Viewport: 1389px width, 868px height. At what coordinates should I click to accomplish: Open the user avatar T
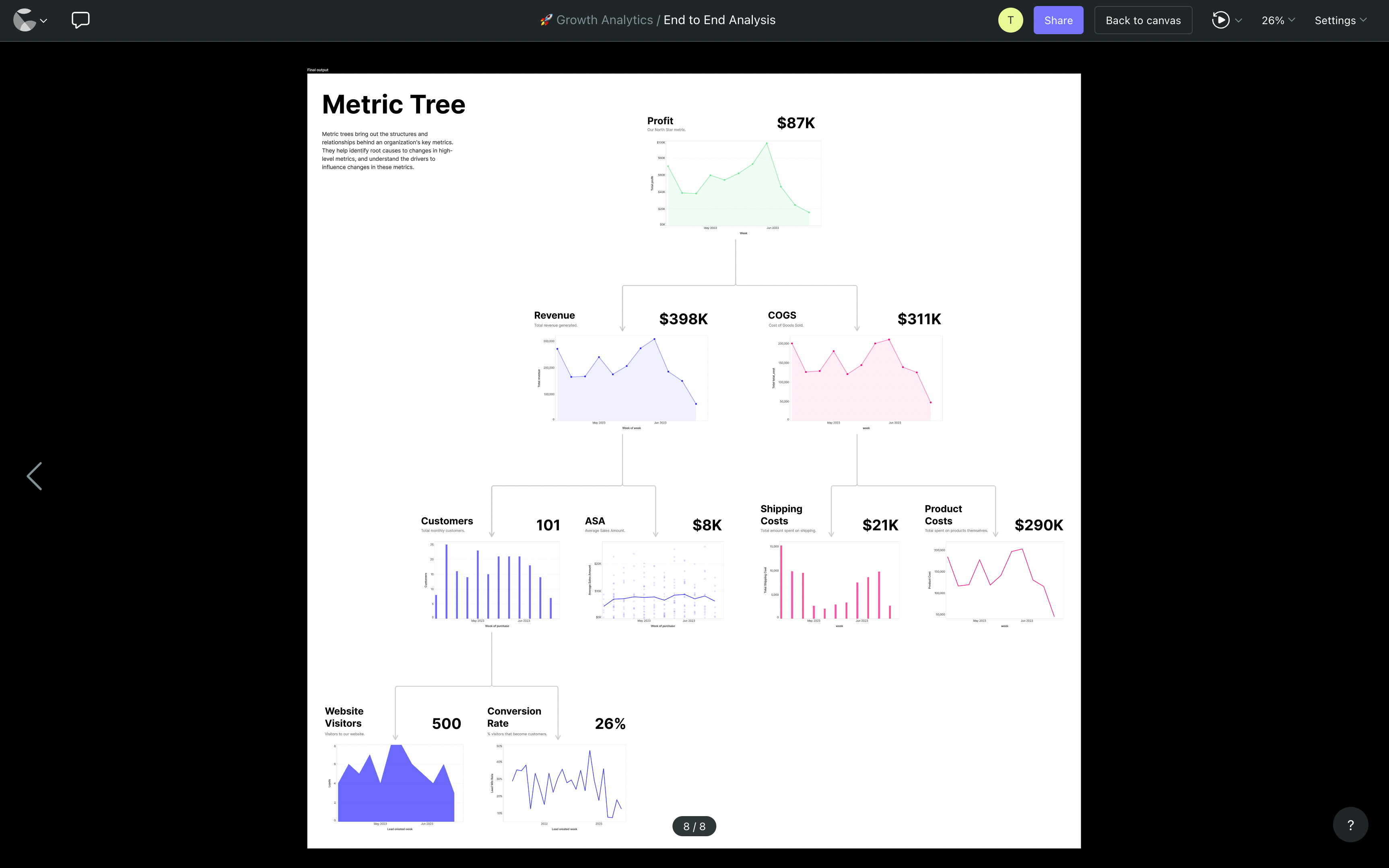click(1010, 20)
